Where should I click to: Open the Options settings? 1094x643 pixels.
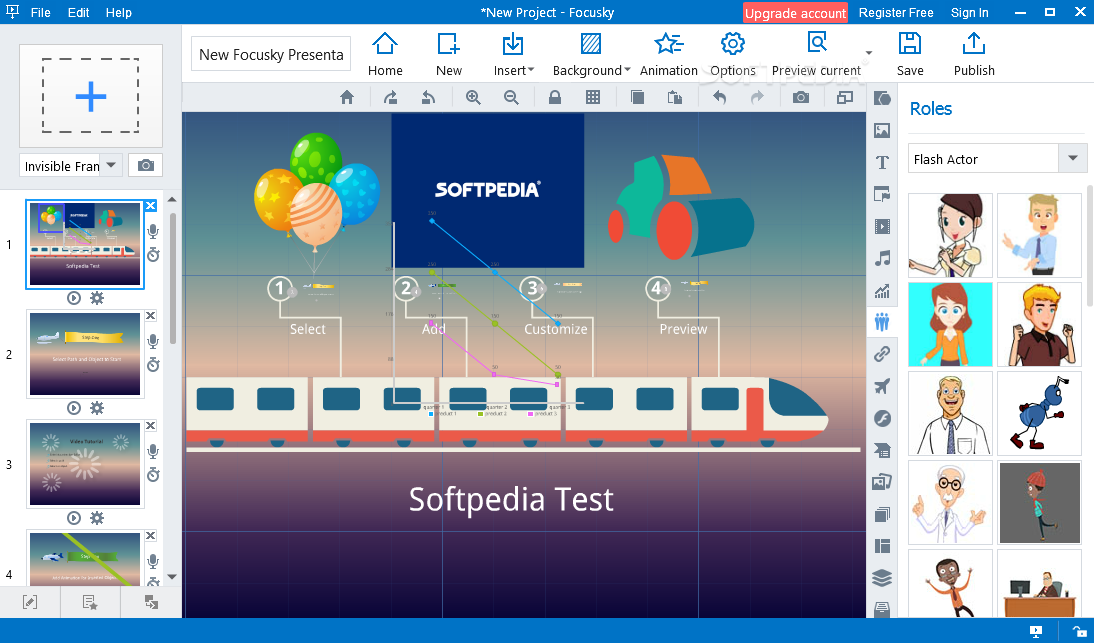[x=733, y=54]
